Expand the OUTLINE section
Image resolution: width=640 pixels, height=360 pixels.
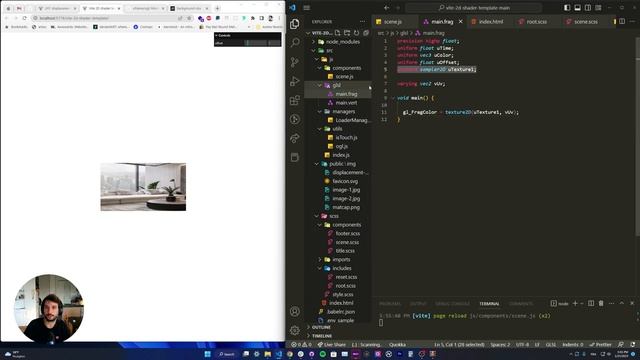tap(321, 327)
